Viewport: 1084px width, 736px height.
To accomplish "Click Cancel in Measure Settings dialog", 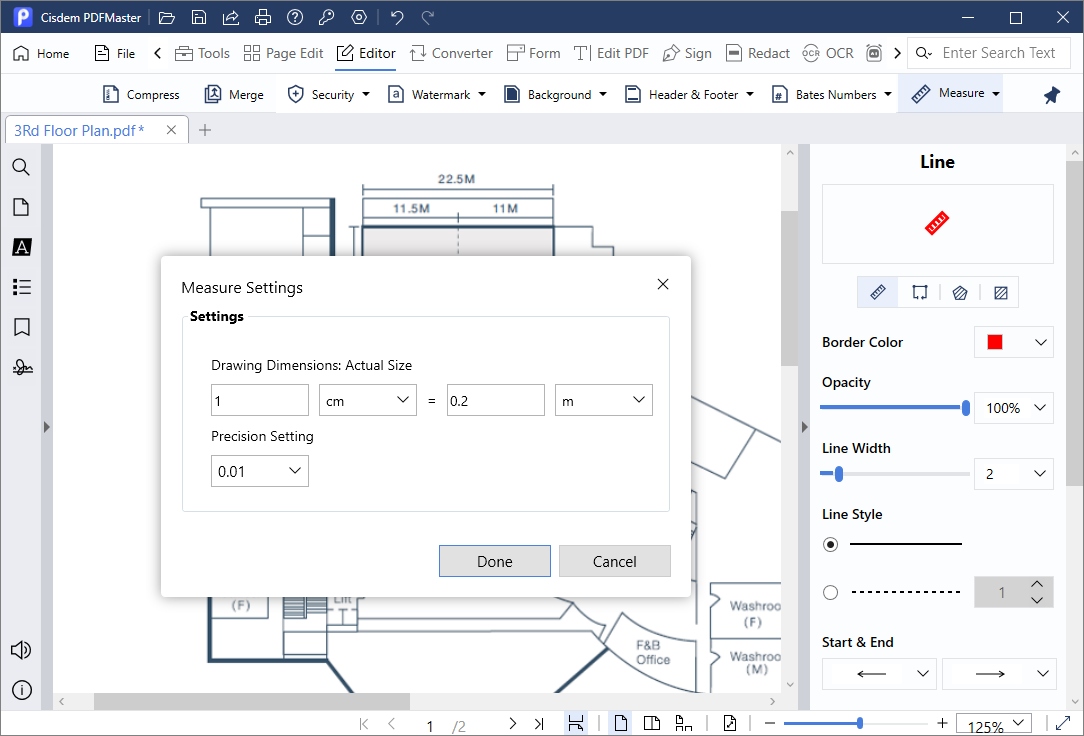I will click(615, 561).
